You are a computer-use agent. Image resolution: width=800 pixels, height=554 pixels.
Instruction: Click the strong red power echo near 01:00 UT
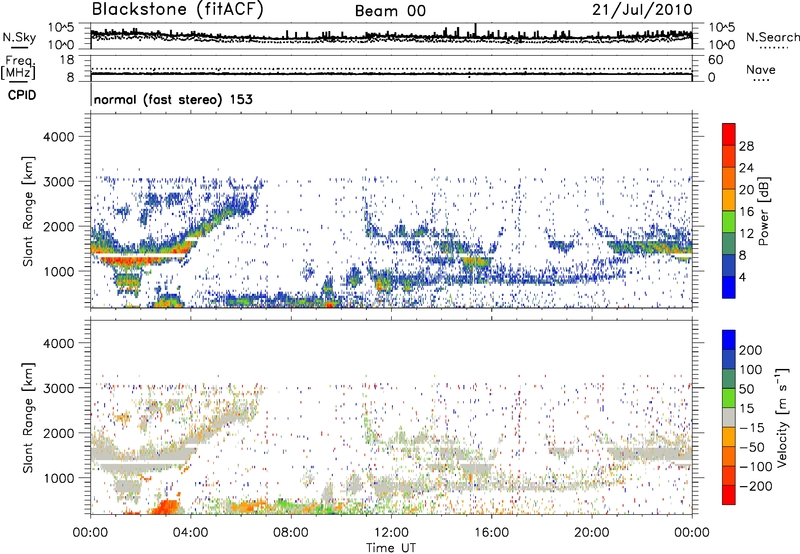[128, 261]
